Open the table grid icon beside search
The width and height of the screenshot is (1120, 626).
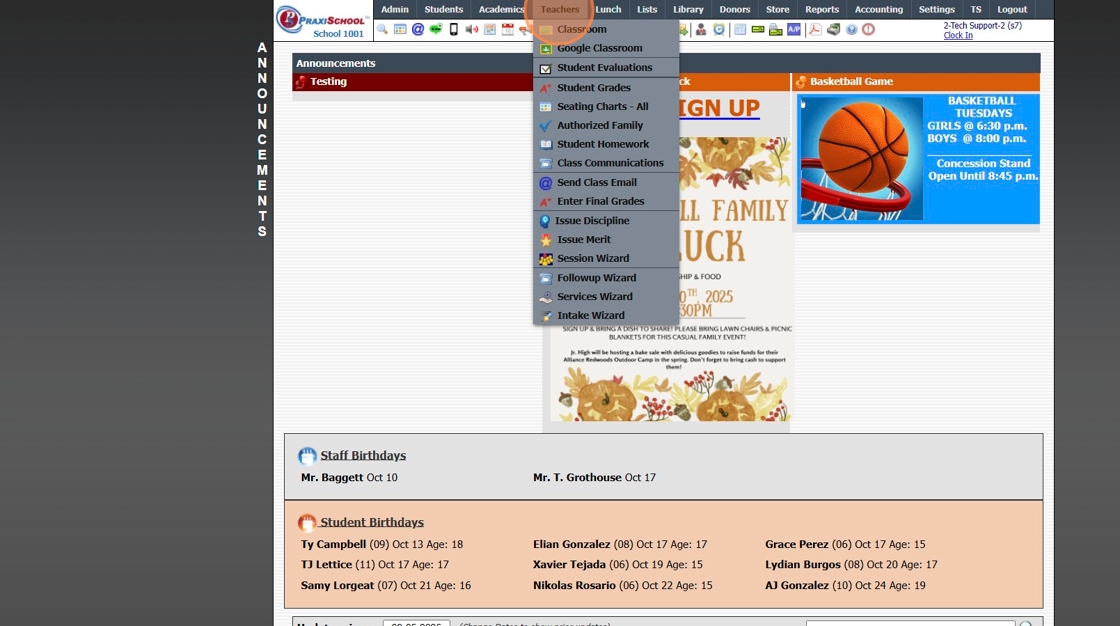point(400,29)
